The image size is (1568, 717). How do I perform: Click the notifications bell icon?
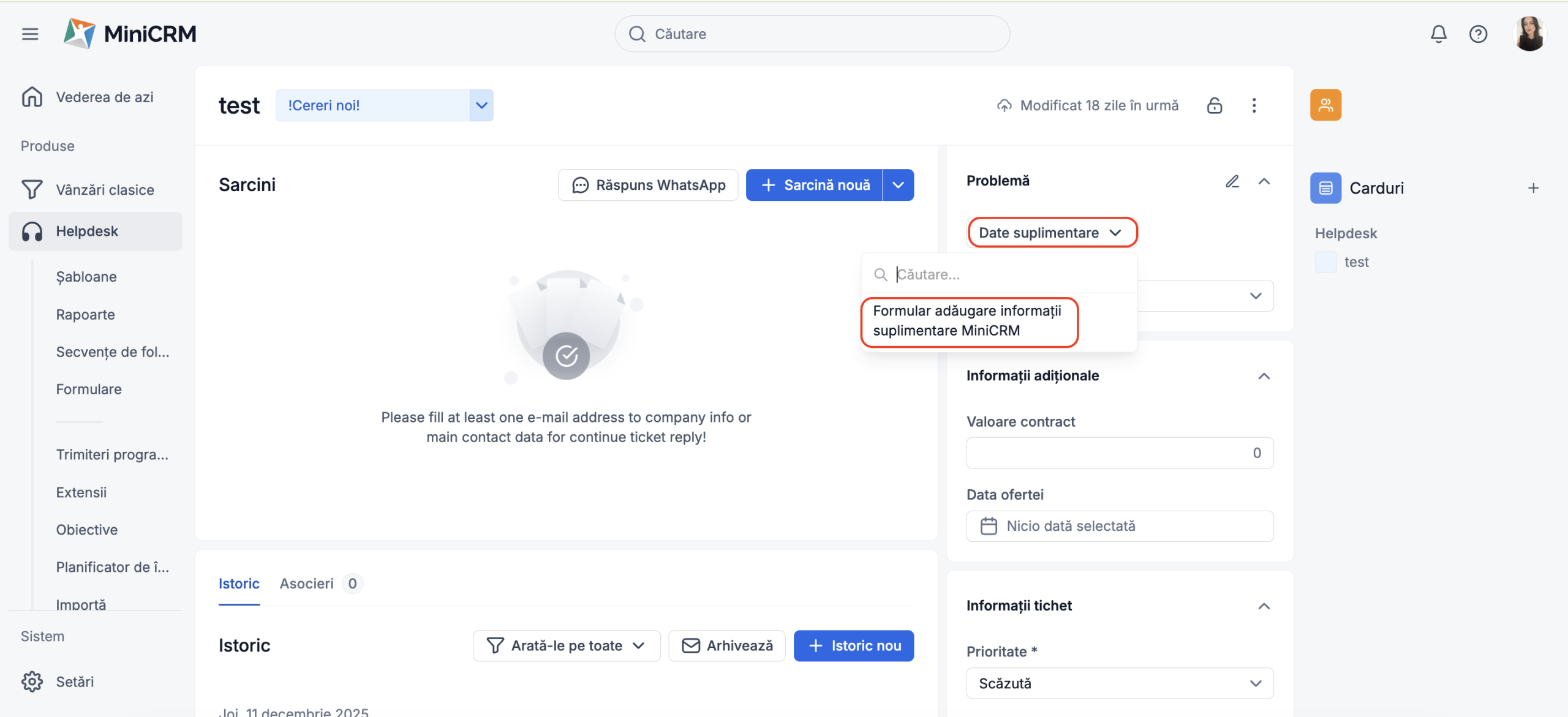[x=1438, y=34]
